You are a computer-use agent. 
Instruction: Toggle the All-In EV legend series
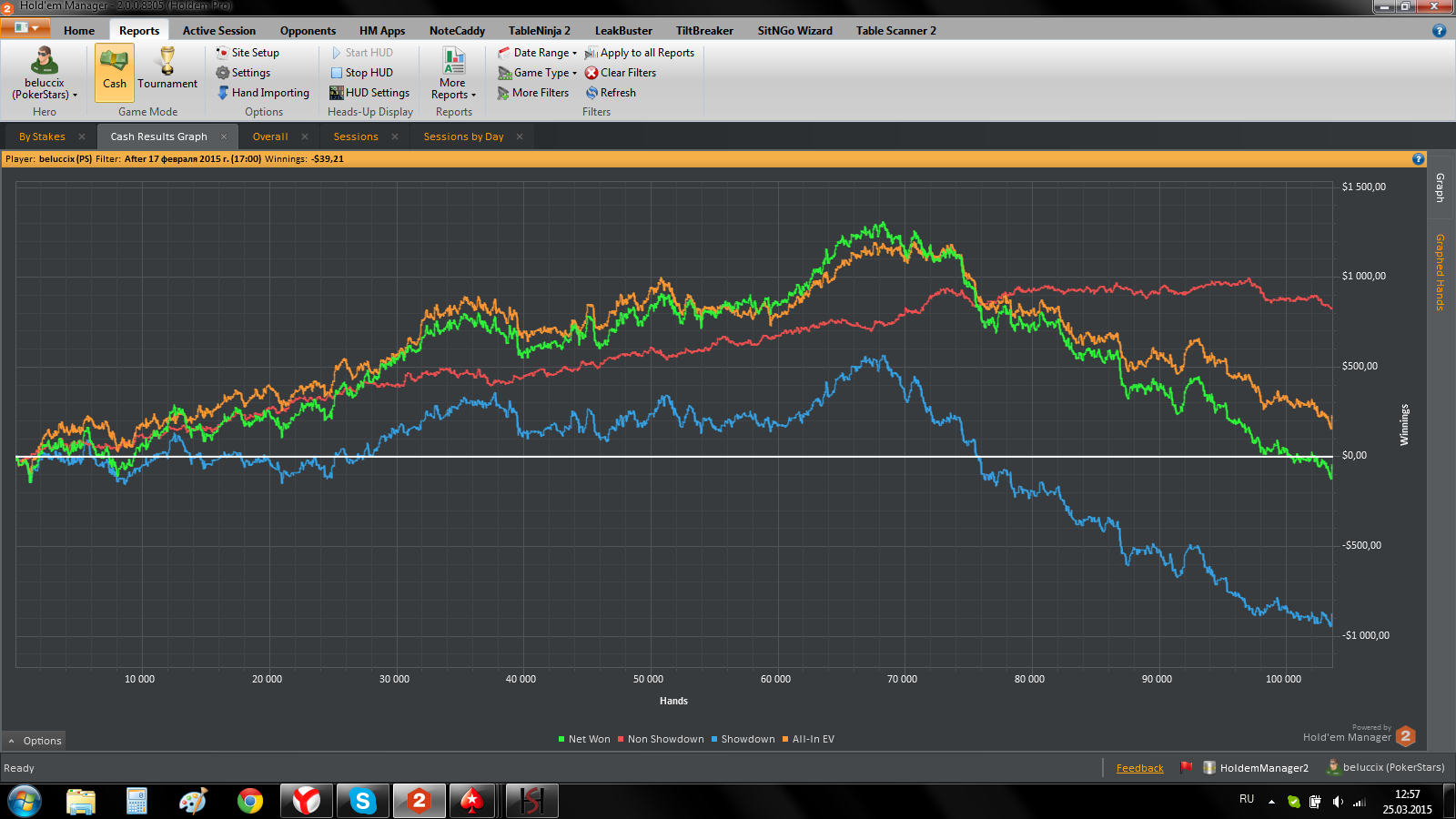pos(808,739)
